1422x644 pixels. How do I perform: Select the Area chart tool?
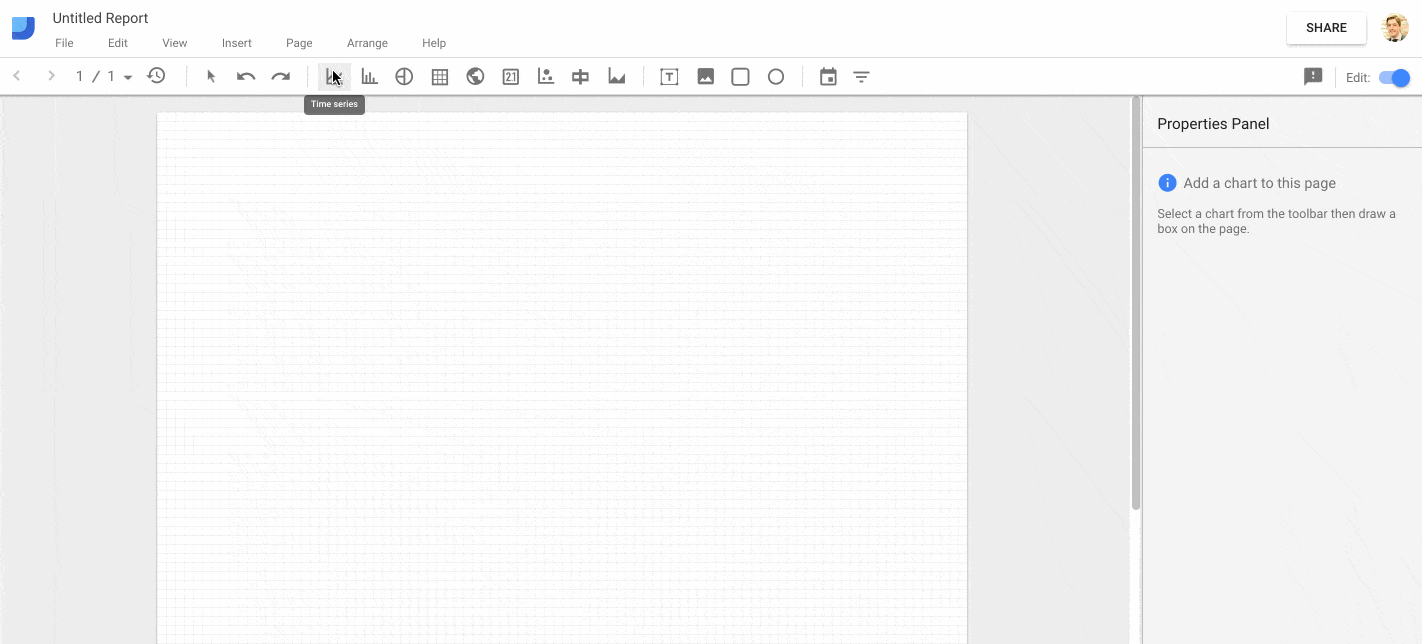pos(616,76)
